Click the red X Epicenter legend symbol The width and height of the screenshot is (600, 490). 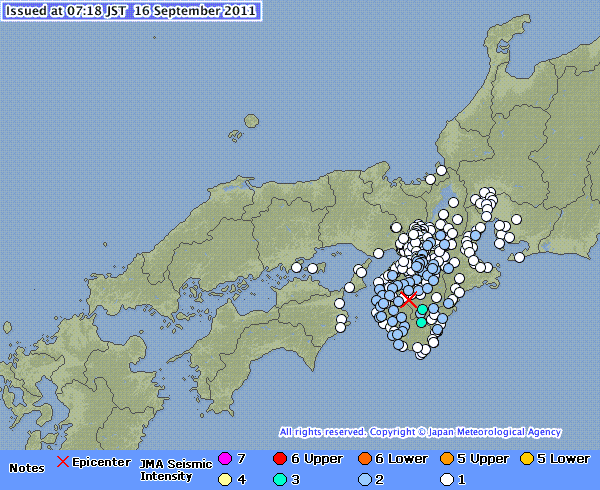pos(63,461)
